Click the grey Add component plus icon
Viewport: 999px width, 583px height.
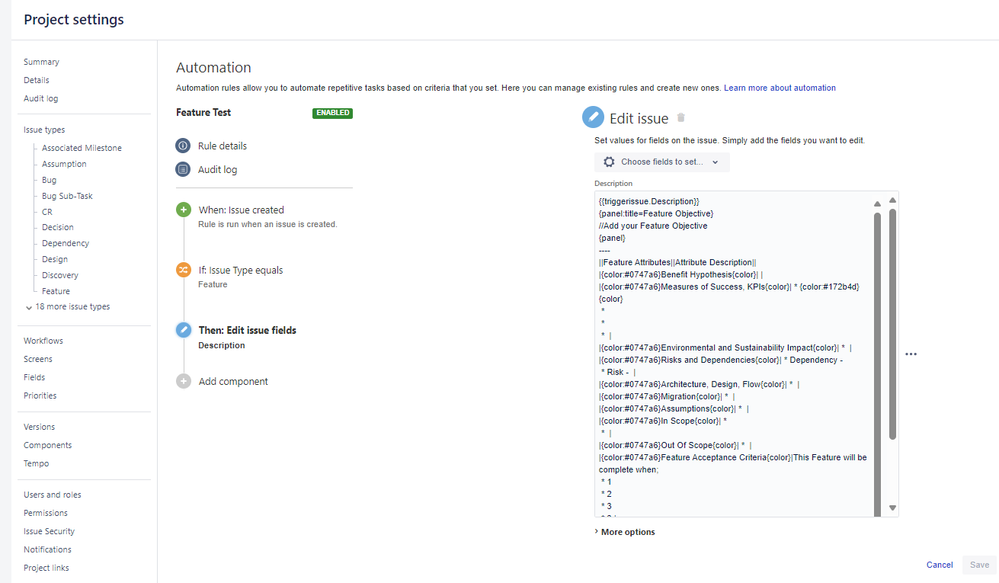tap(183, 381)
